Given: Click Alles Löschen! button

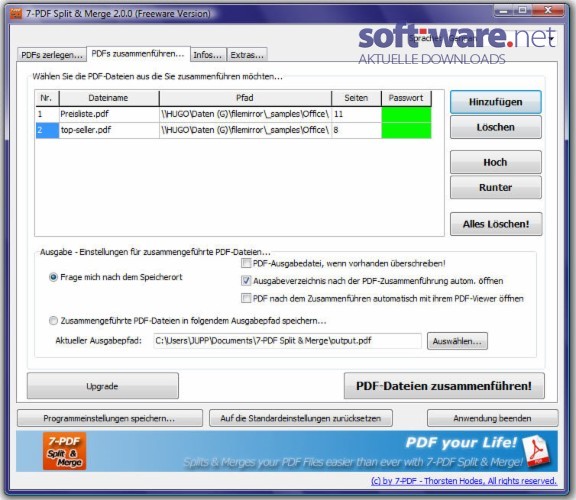Looking at the screenshot, I should [x=496, y=224].
